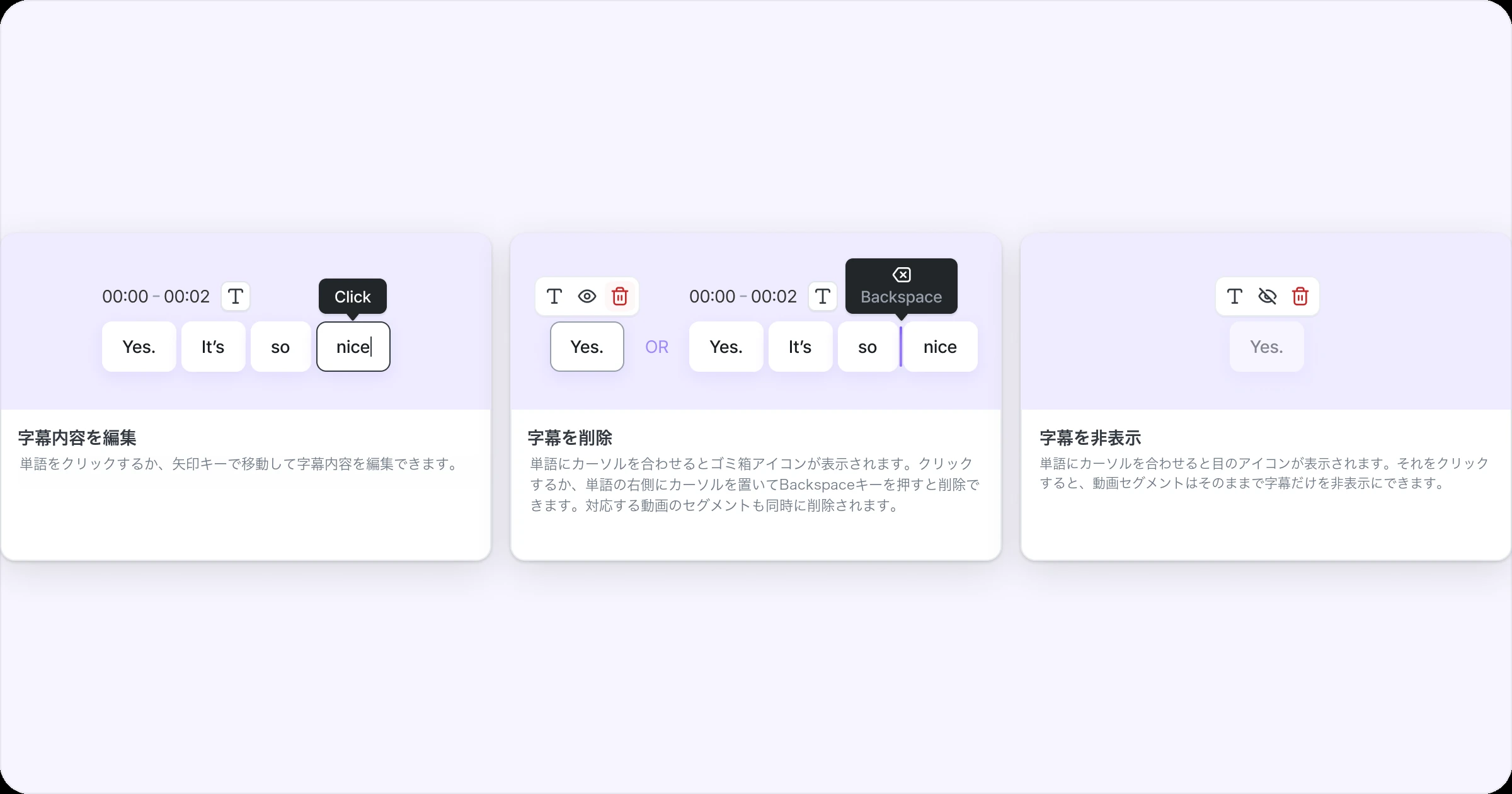Click red trash icon in delete card
The width and height of the screenshot is (1512, 794).
coord(620,296)
